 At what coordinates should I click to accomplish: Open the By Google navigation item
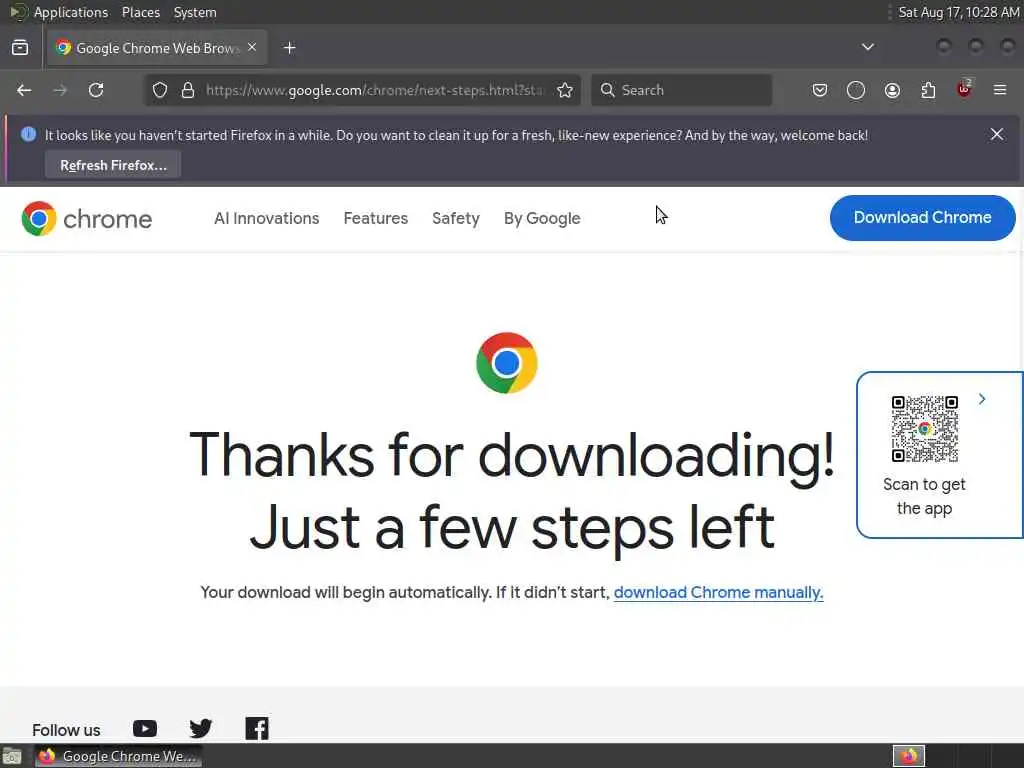[x=542, y=218]
